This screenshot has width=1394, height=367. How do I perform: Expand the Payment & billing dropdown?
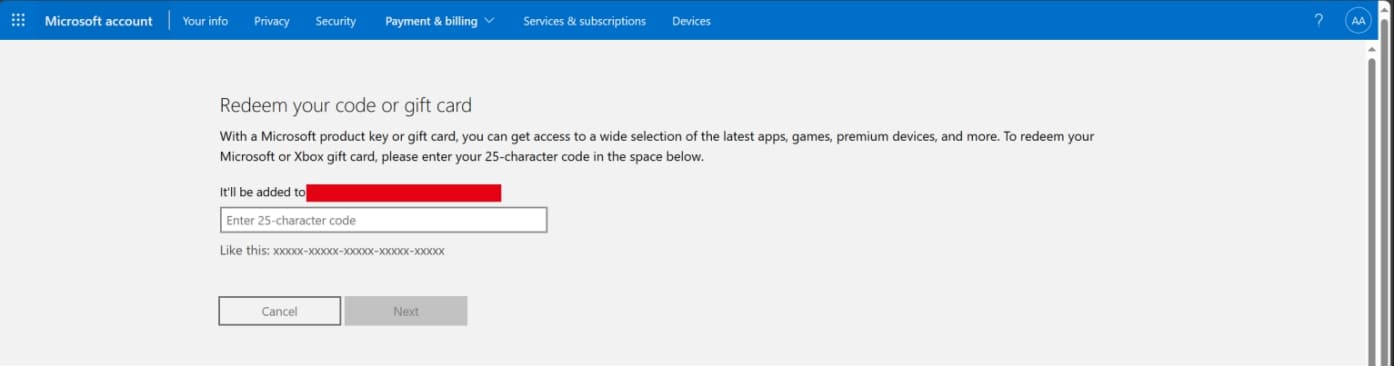pyautogui.click(x=440, y=21)
